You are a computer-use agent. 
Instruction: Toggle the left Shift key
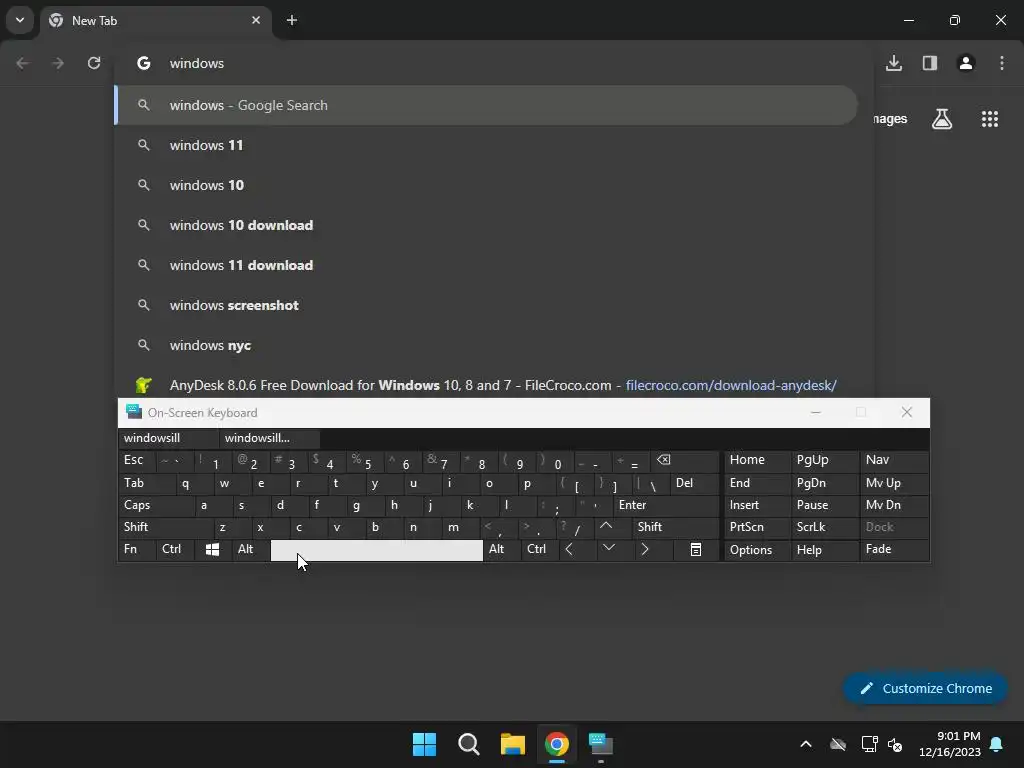pos(166,527)
